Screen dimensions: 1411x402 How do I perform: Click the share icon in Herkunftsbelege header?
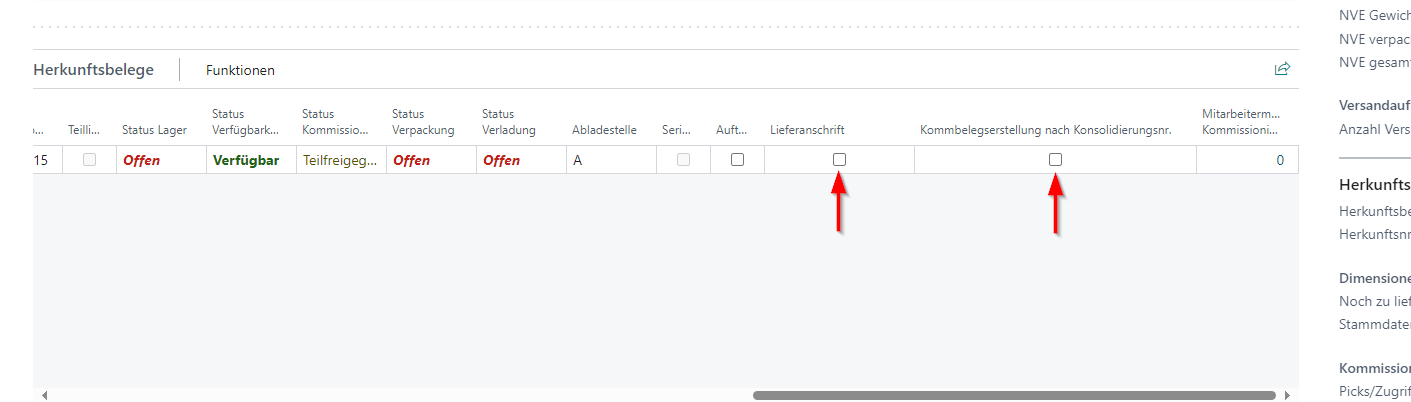click(1282, 69)
